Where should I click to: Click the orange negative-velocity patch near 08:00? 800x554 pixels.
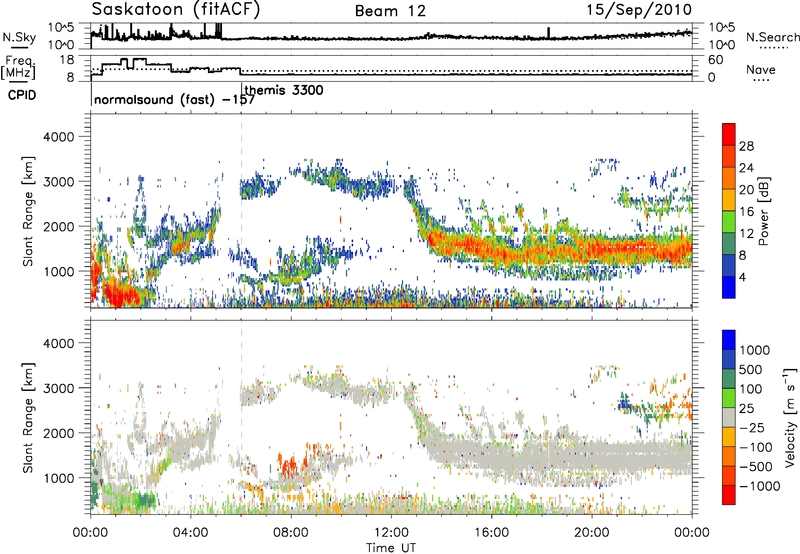pos(288,465)
